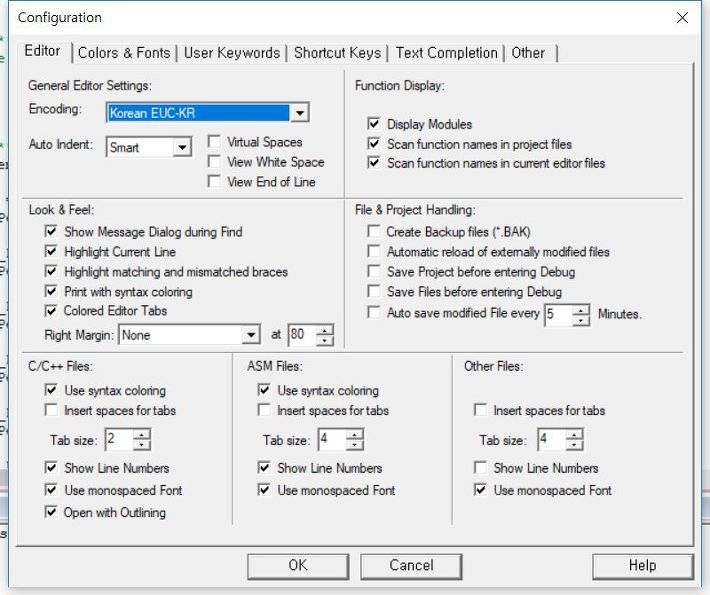Click the auto save minutes field

point(558,315)
